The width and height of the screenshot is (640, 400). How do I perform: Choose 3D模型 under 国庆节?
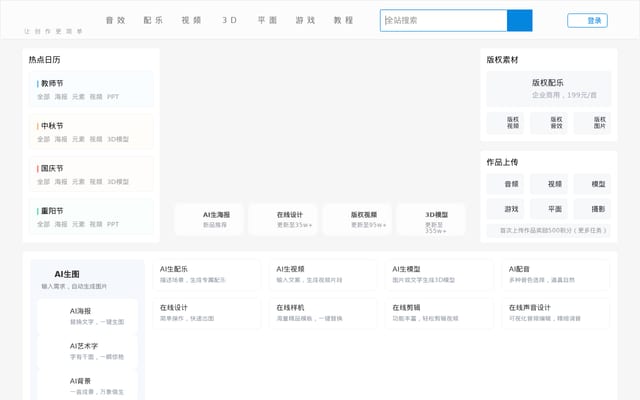click(x=118, y=182)
